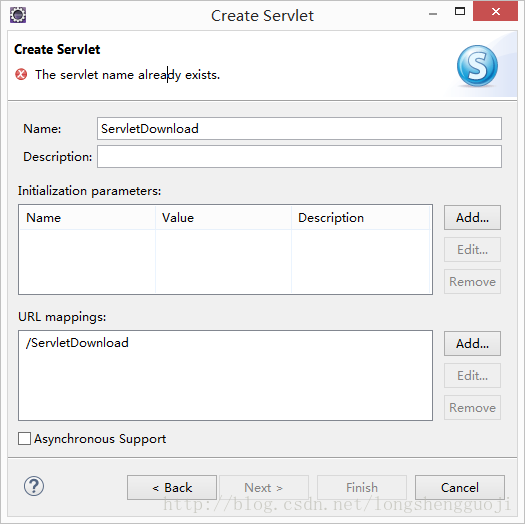Click the Eclipse icon in the title bar

click(18, 15)
